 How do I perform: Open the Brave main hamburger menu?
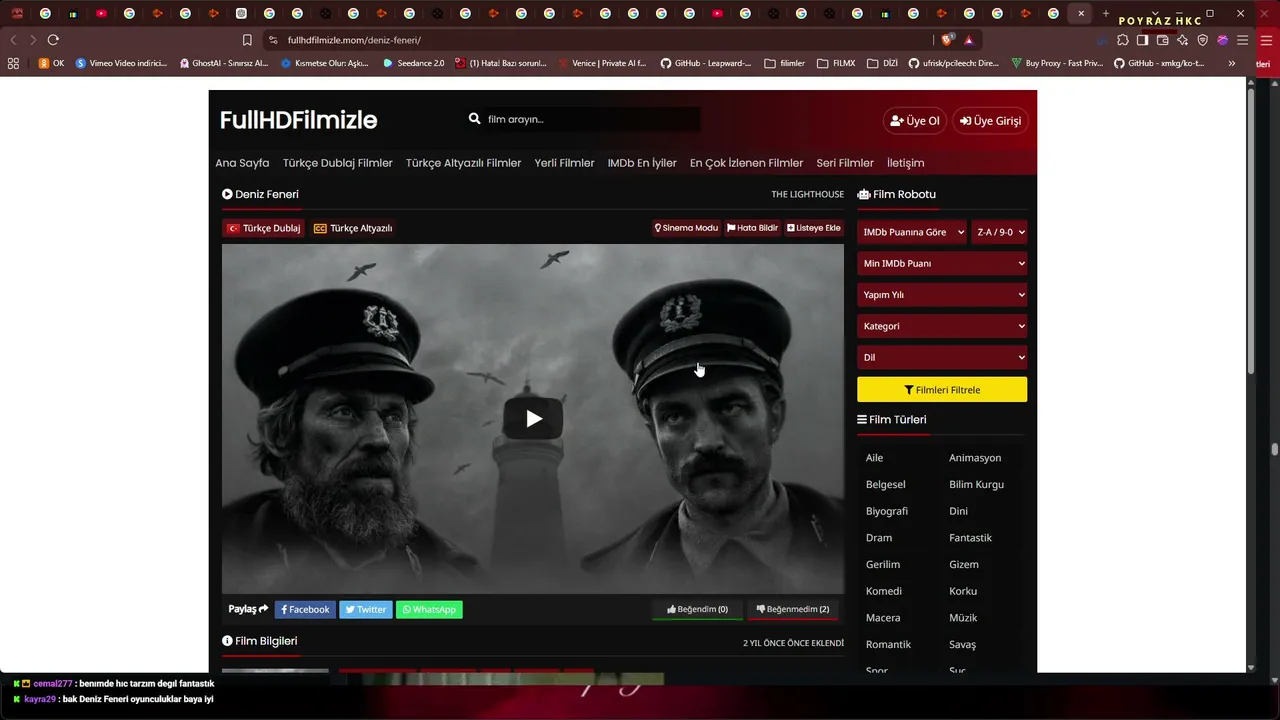(1242, 40)
